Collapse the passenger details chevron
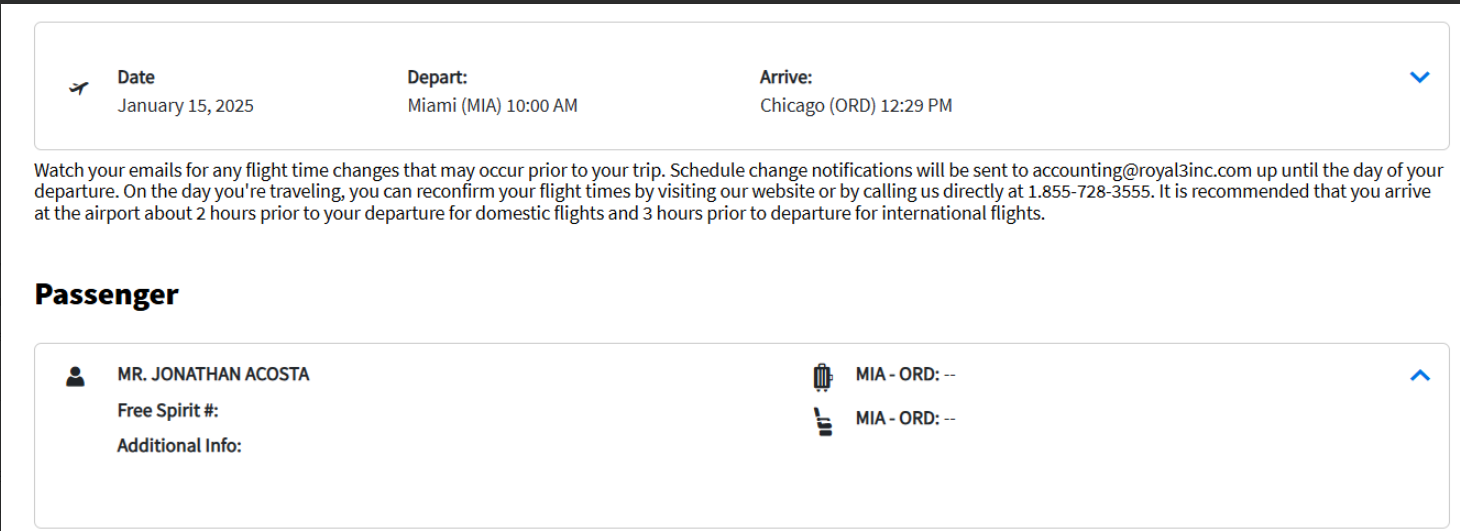 click(1419, 375)
